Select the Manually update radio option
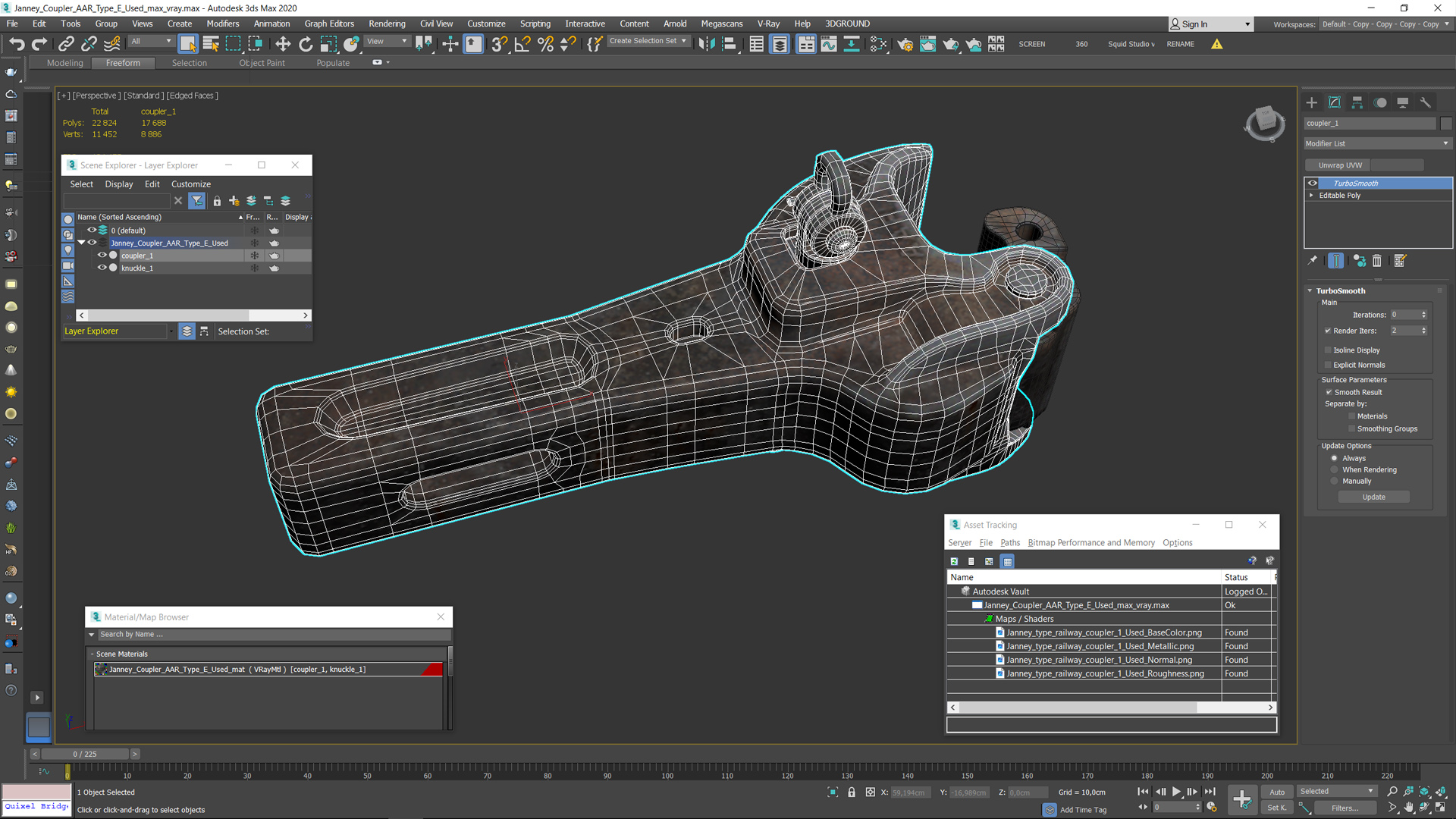1456x819 pixels. [1335, 481]
